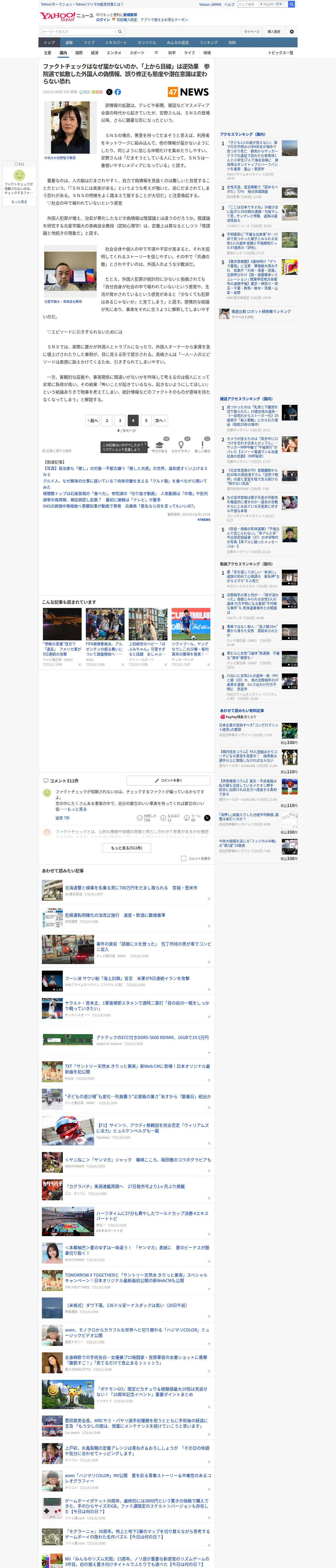Screen dimensions: 336x1568
Task: Click the ログイン link
Action: pyautogui.click(x=103, y=20)
